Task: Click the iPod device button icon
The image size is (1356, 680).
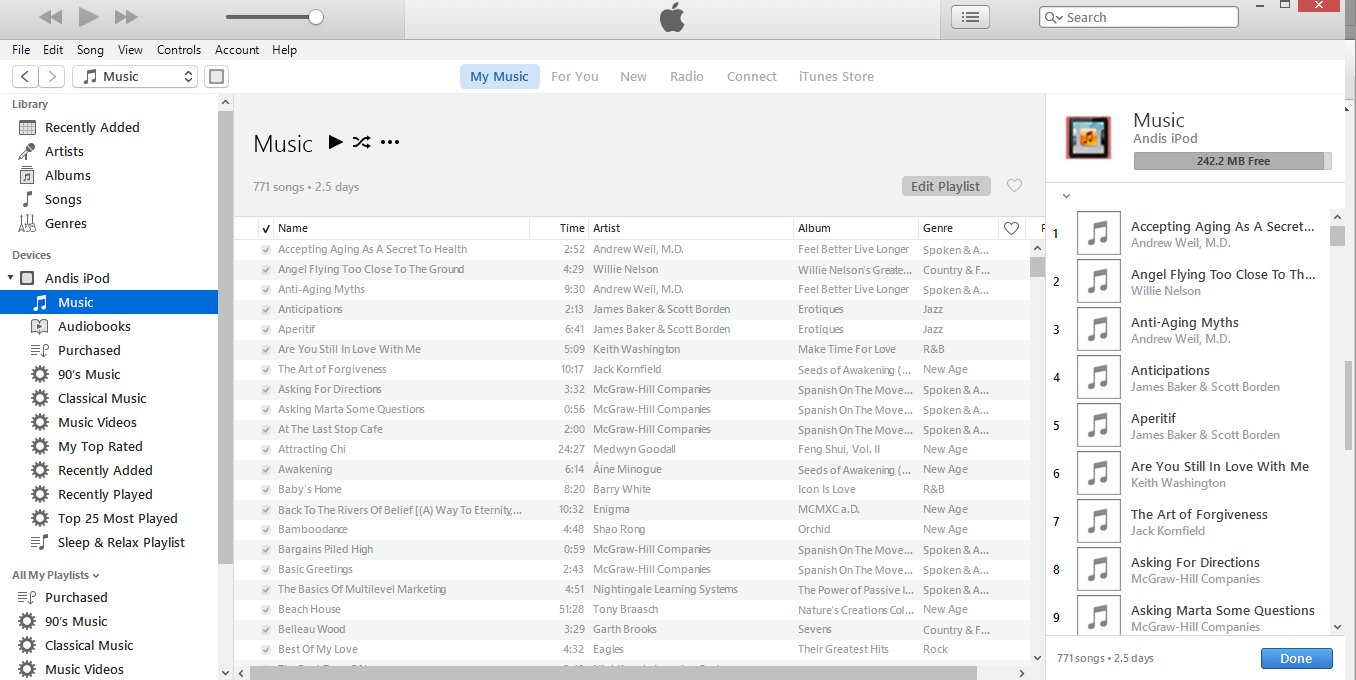Action: [216, 76]
